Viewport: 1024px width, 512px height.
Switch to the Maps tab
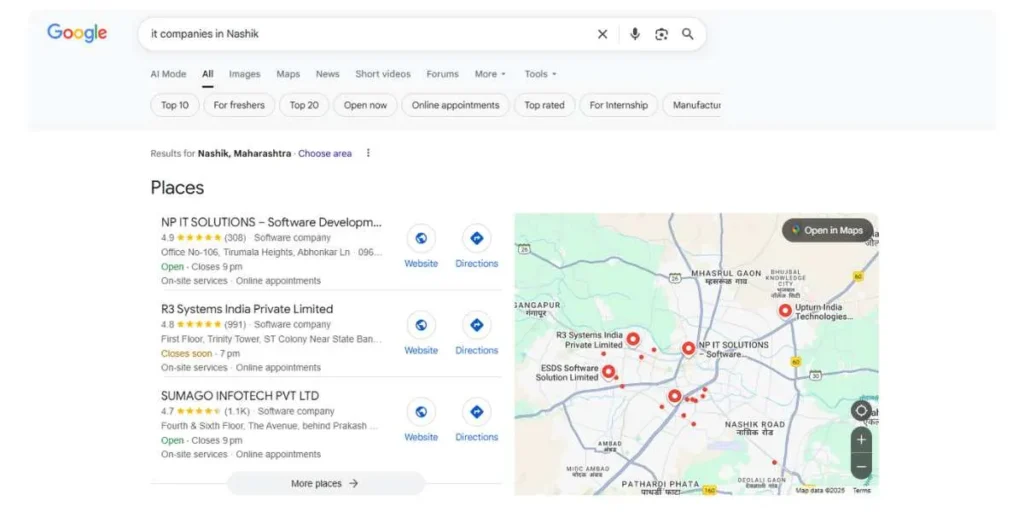[288, 74]
